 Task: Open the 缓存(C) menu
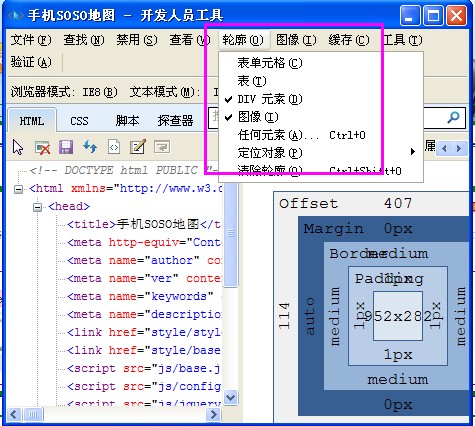349,40
